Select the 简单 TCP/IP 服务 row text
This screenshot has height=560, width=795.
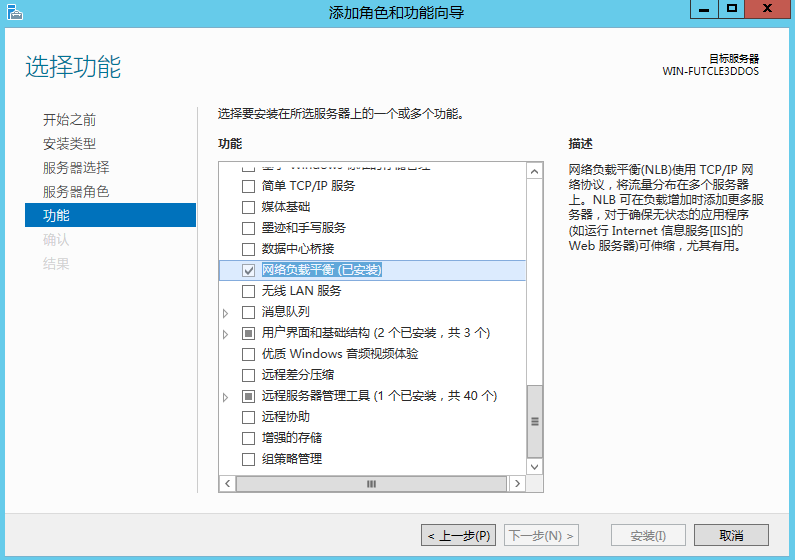tap(308, 186)
